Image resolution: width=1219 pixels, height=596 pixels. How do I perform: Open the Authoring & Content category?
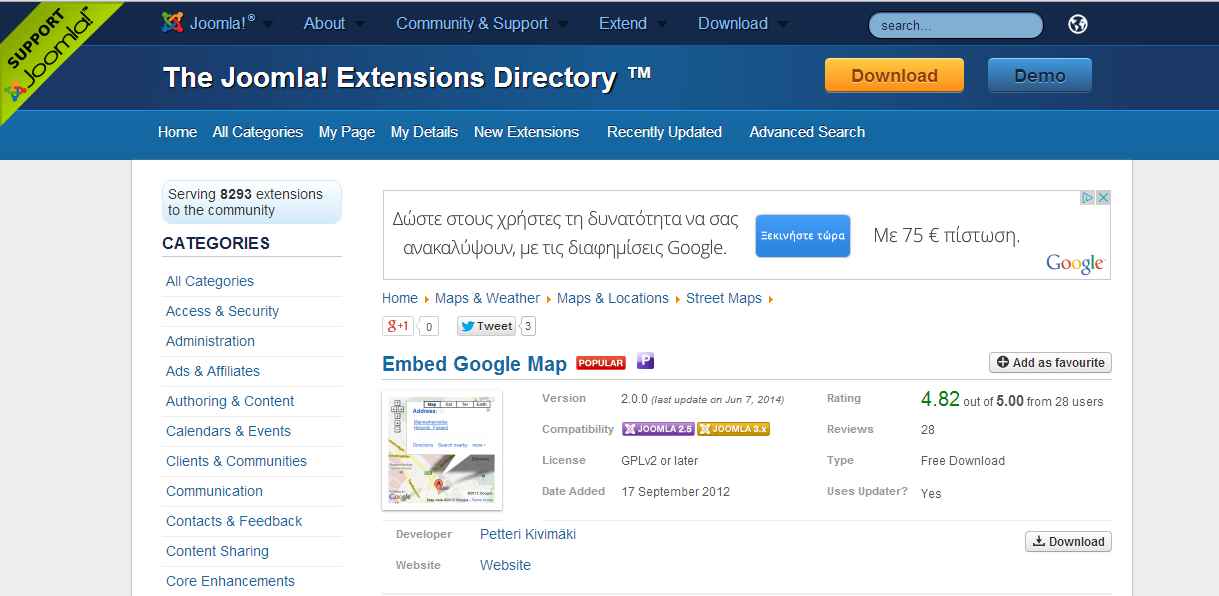click(x=230, y=401)
